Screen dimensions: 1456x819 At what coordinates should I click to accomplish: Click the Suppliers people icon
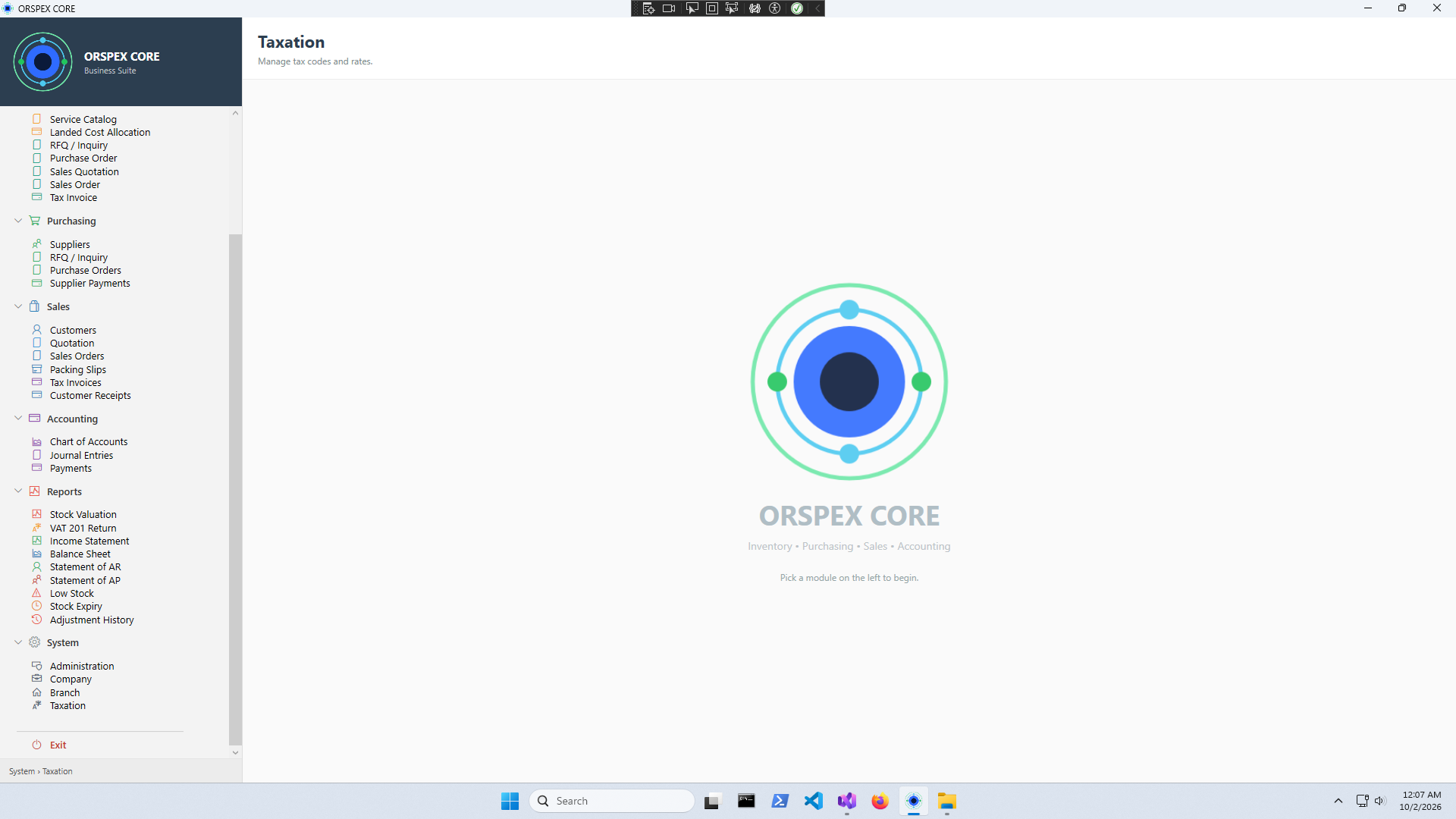[36, 244]
